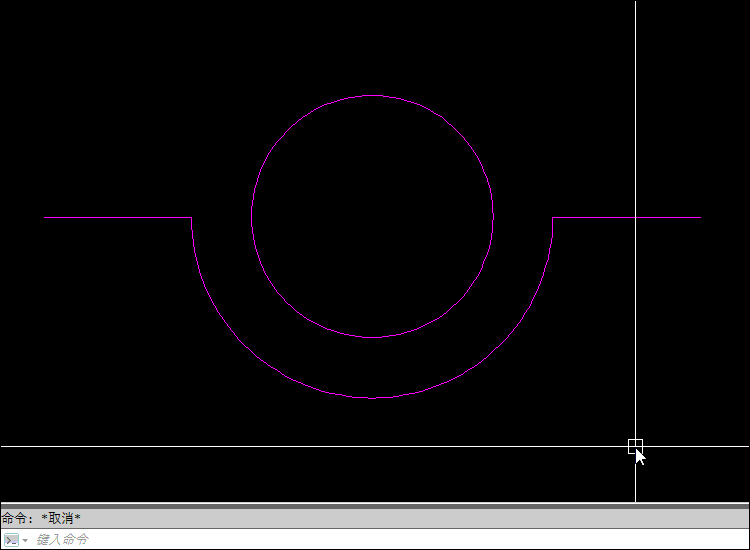
Task: Click the '命令: *取消*' history line
Action: [41, 518]
